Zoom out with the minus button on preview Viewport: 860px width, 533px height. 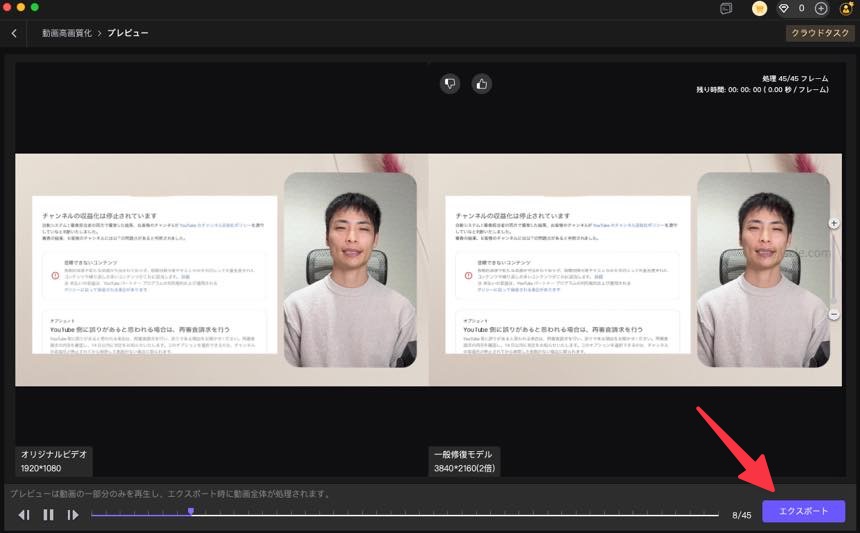tap(834, 315)
